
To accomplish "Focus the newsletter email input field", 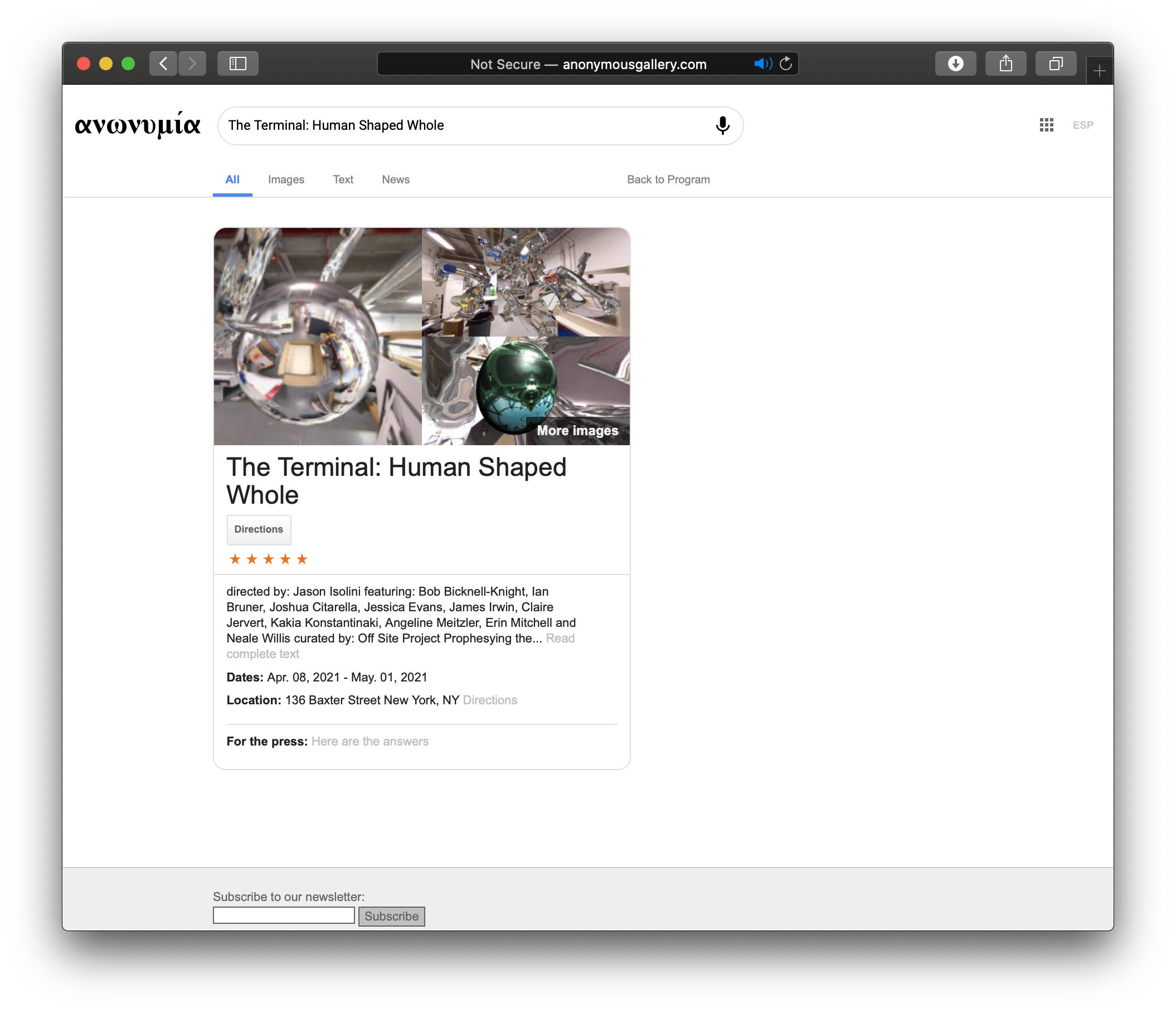I will point(284,915).
